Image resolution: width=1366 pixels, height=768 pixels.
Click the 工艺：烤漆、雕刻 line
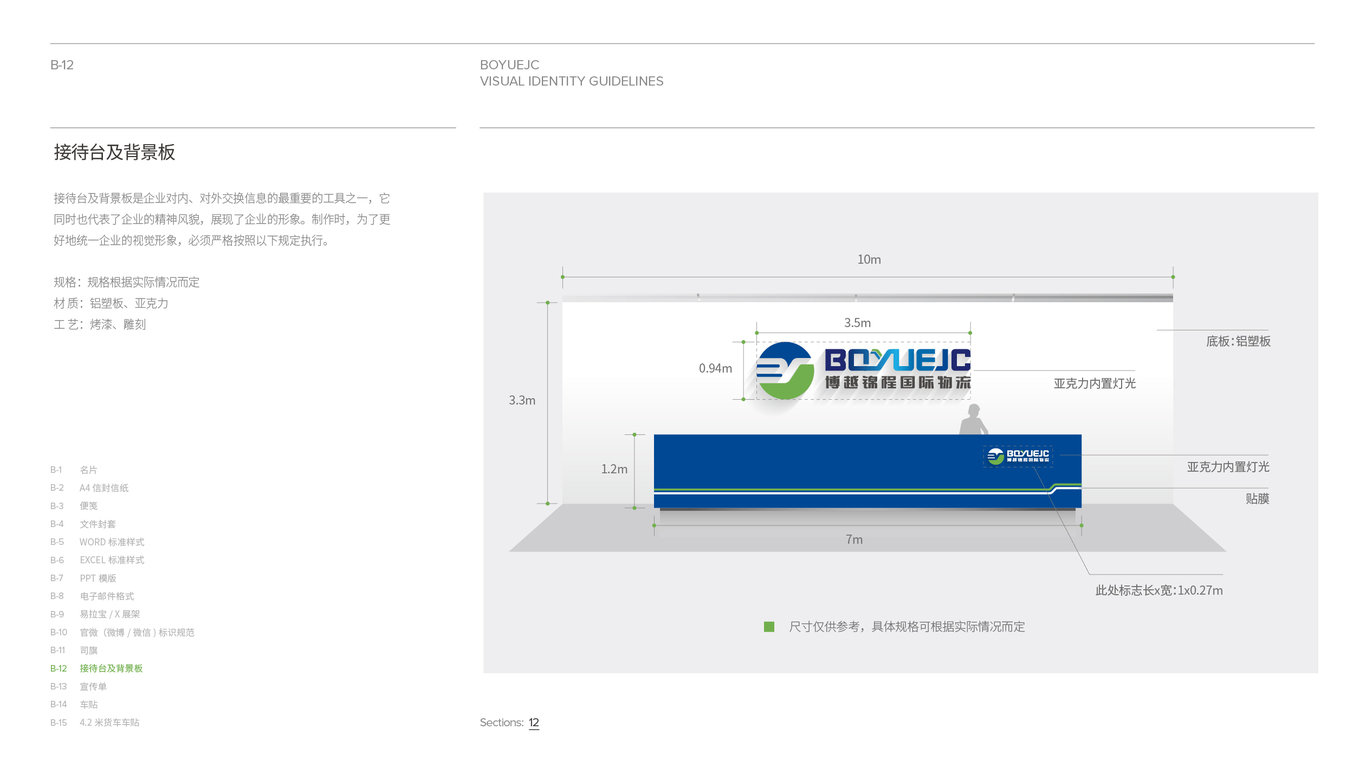pos(100,324)
